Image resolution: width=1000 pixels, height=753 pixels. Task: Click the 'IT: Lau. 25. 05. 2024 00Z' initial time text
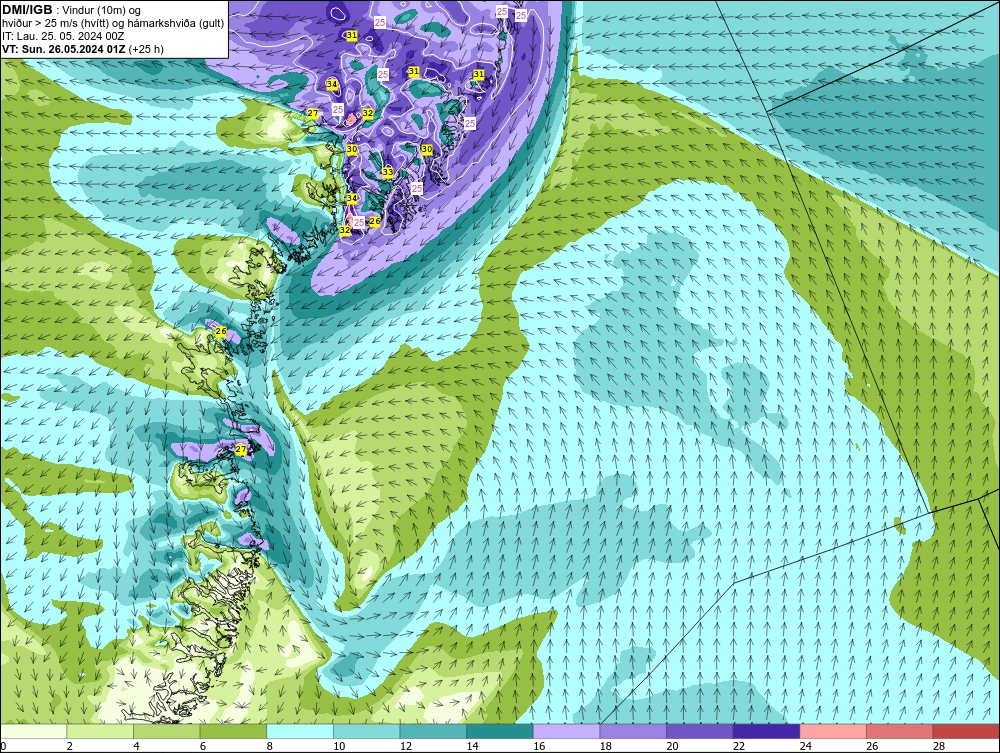point(62,36)
